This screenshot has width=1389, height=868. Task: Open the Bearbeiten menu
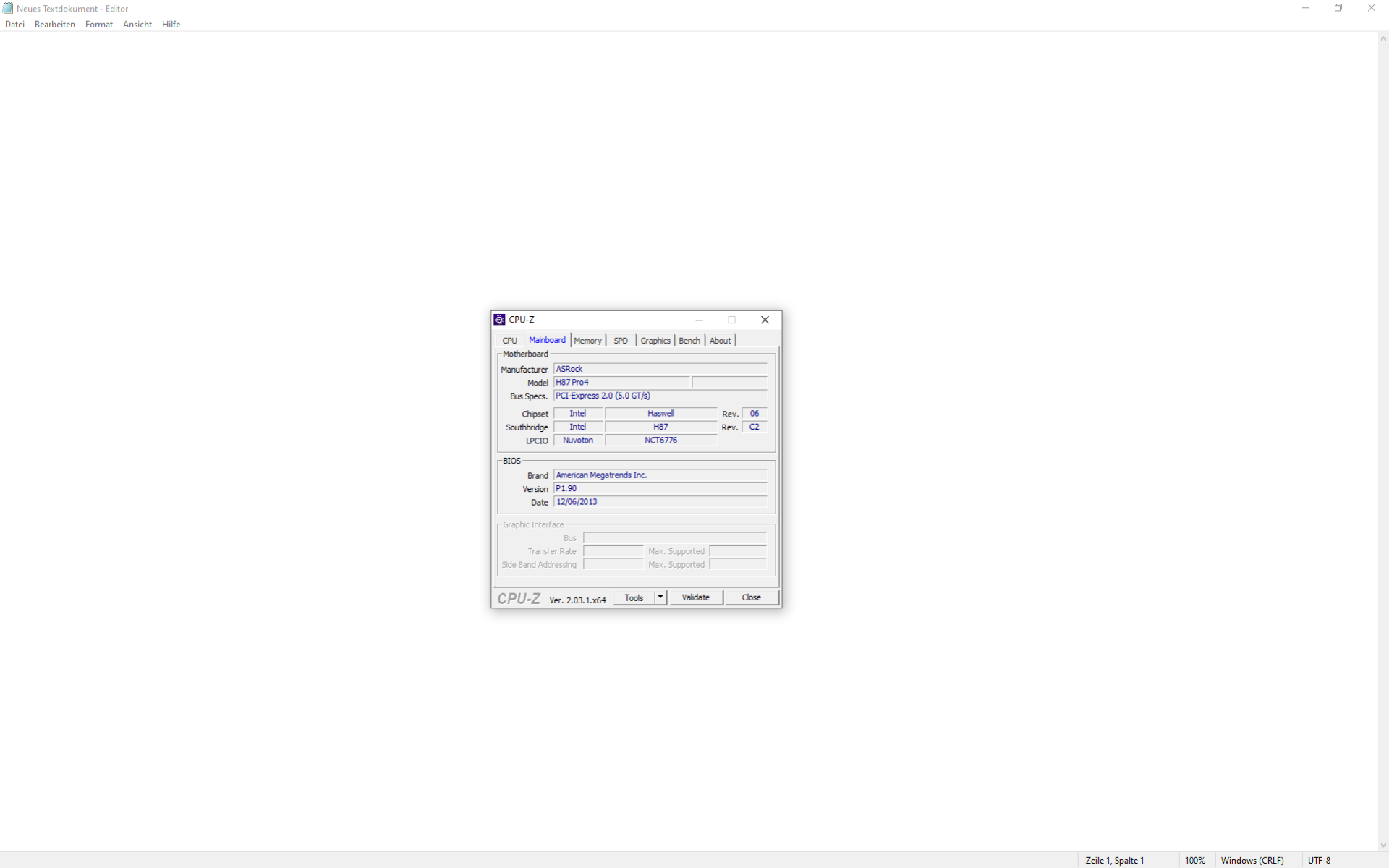(x=55, y=25)
